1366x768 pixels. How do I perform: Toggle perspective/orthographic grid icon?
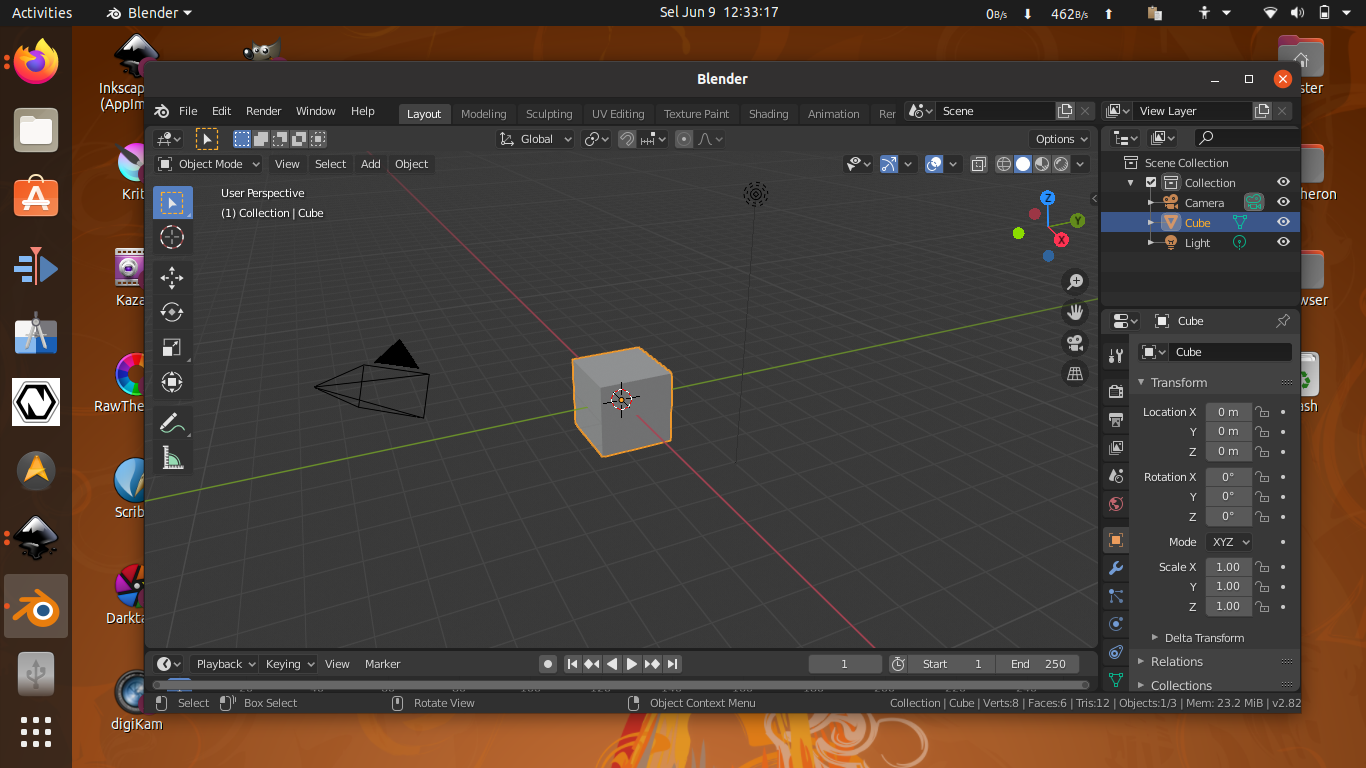tap(1075, 374)
